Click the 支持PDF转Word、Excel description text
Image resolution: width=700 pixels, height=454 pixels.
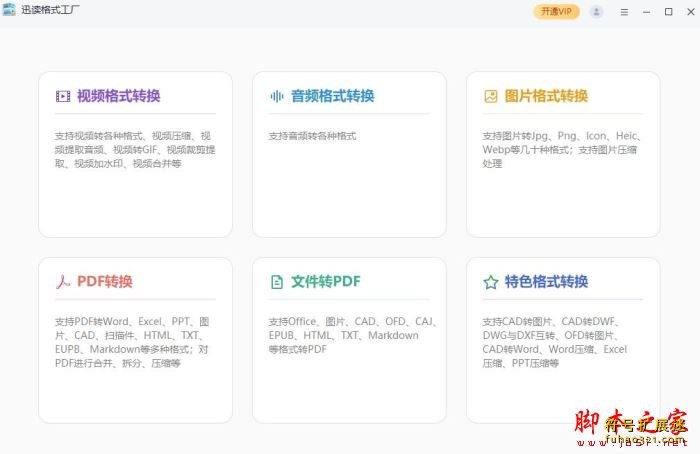click(132, 342)
